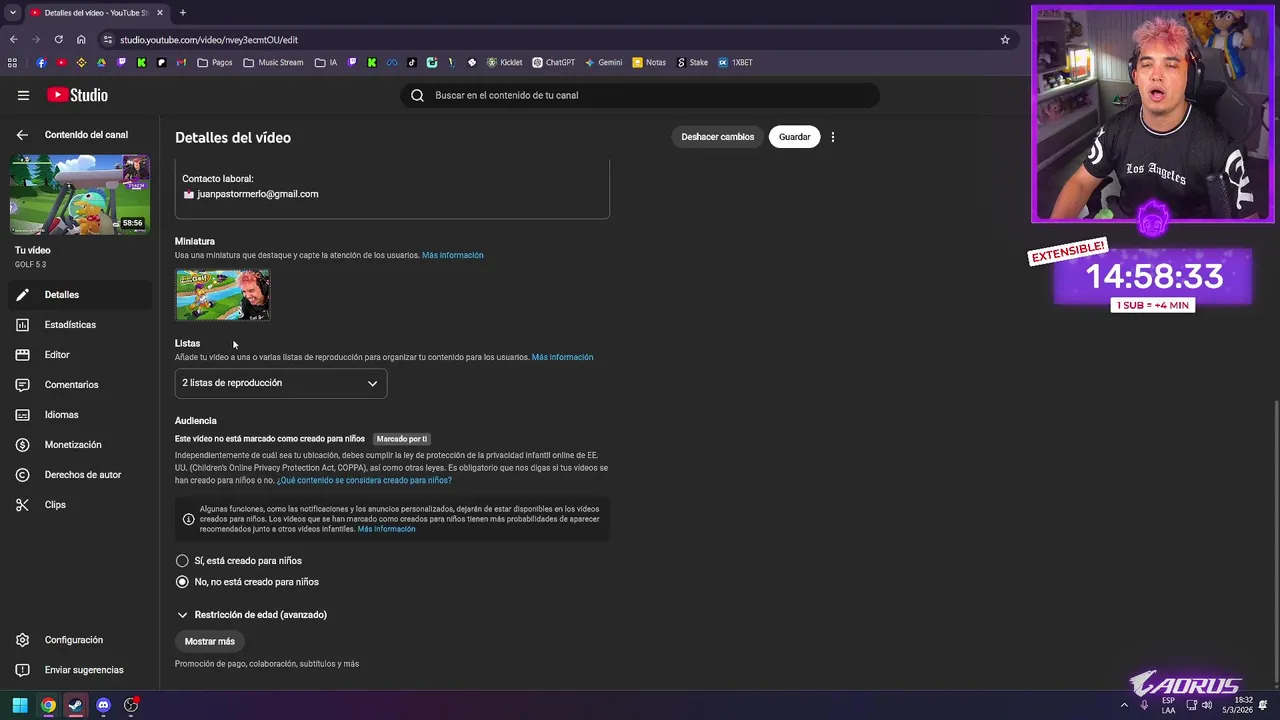Screen dimensions: 1280x720
Task: Click the Derechos de autor copyright icon
Action: coord(22,475)
